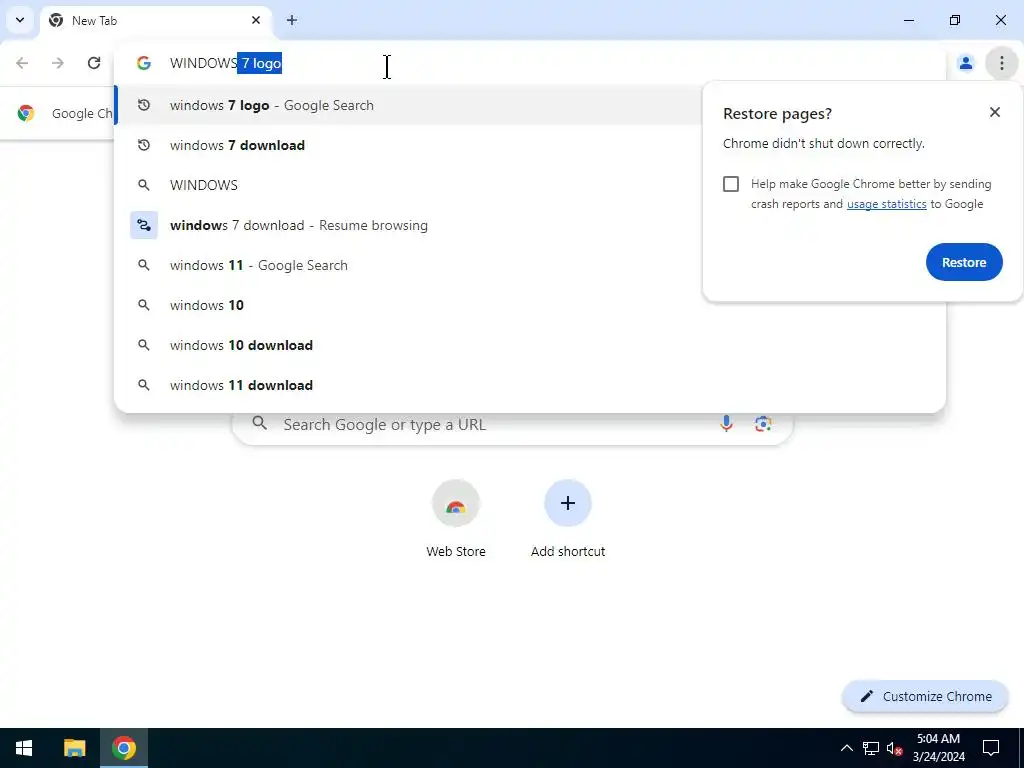The image size is (1024, 768).
Task: Go back with the back arrow
Action: [x=22, y=63]
